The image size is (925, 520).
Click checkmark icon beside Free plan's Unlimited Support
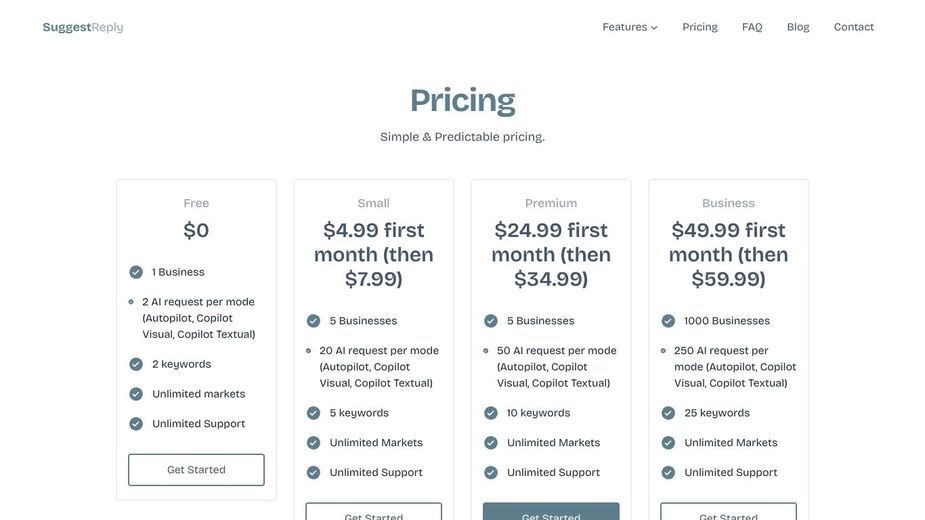tap(136, 424)
